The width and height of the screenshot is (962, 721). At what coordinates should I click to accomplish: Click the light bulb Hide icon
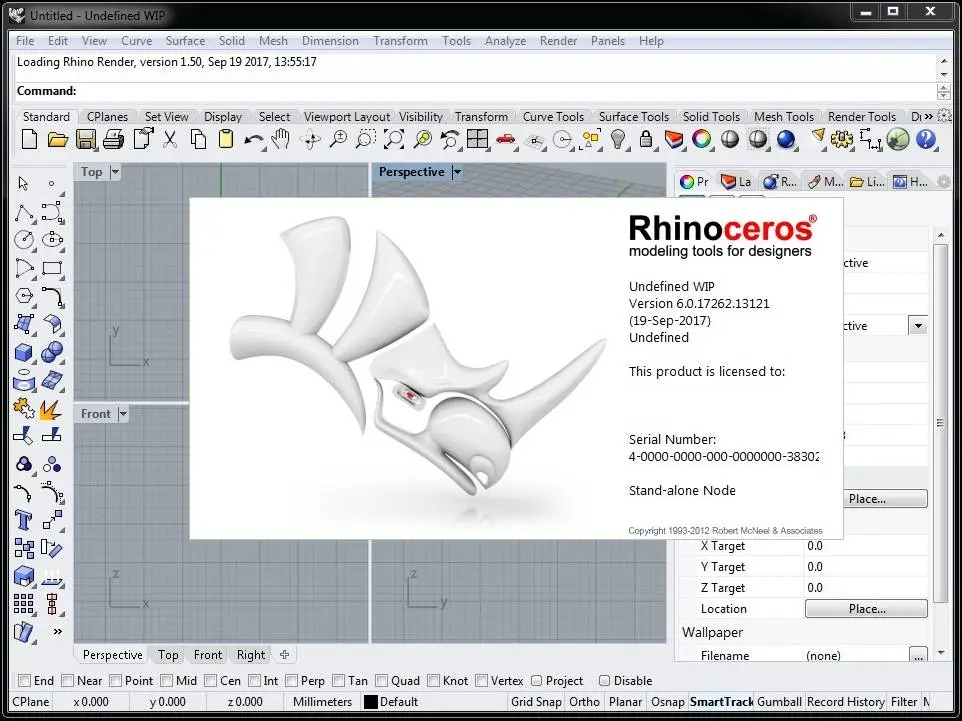coord(618,139)
